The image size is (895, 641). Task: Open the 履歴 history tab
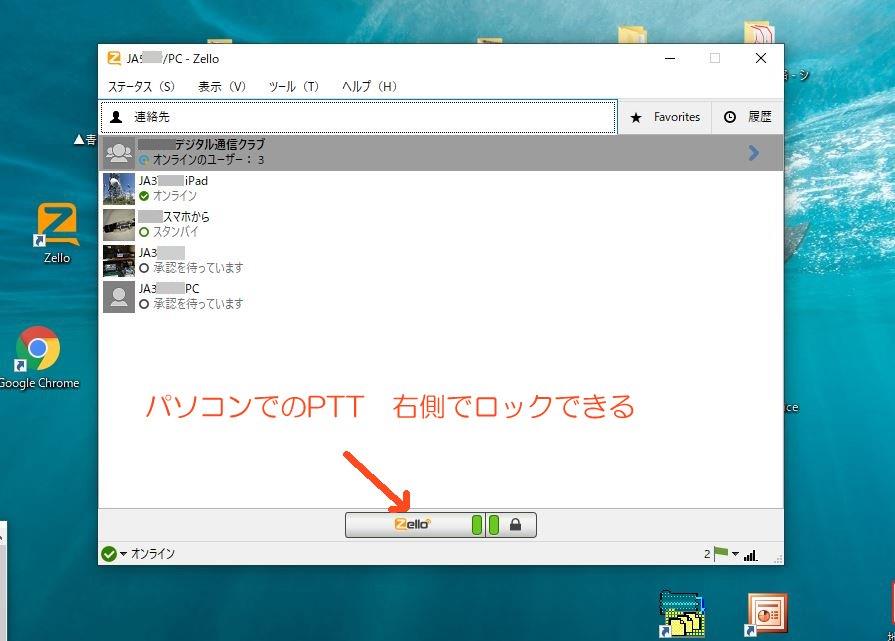pos(747,117)
